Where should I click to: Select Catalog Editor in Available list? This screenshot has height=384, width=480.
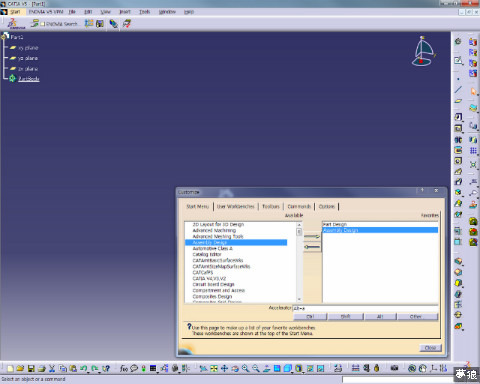click(x=207, y=254)
